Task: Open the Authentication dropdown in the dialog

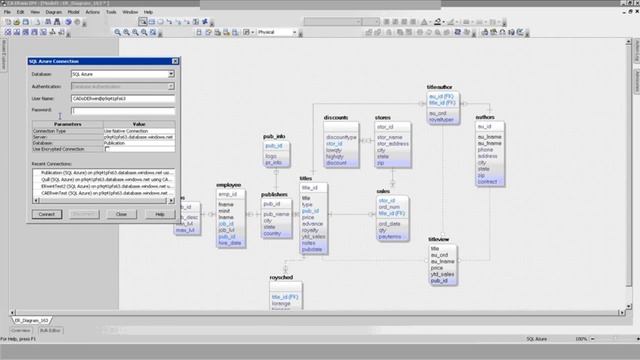Action: click(x=171, y=87)
